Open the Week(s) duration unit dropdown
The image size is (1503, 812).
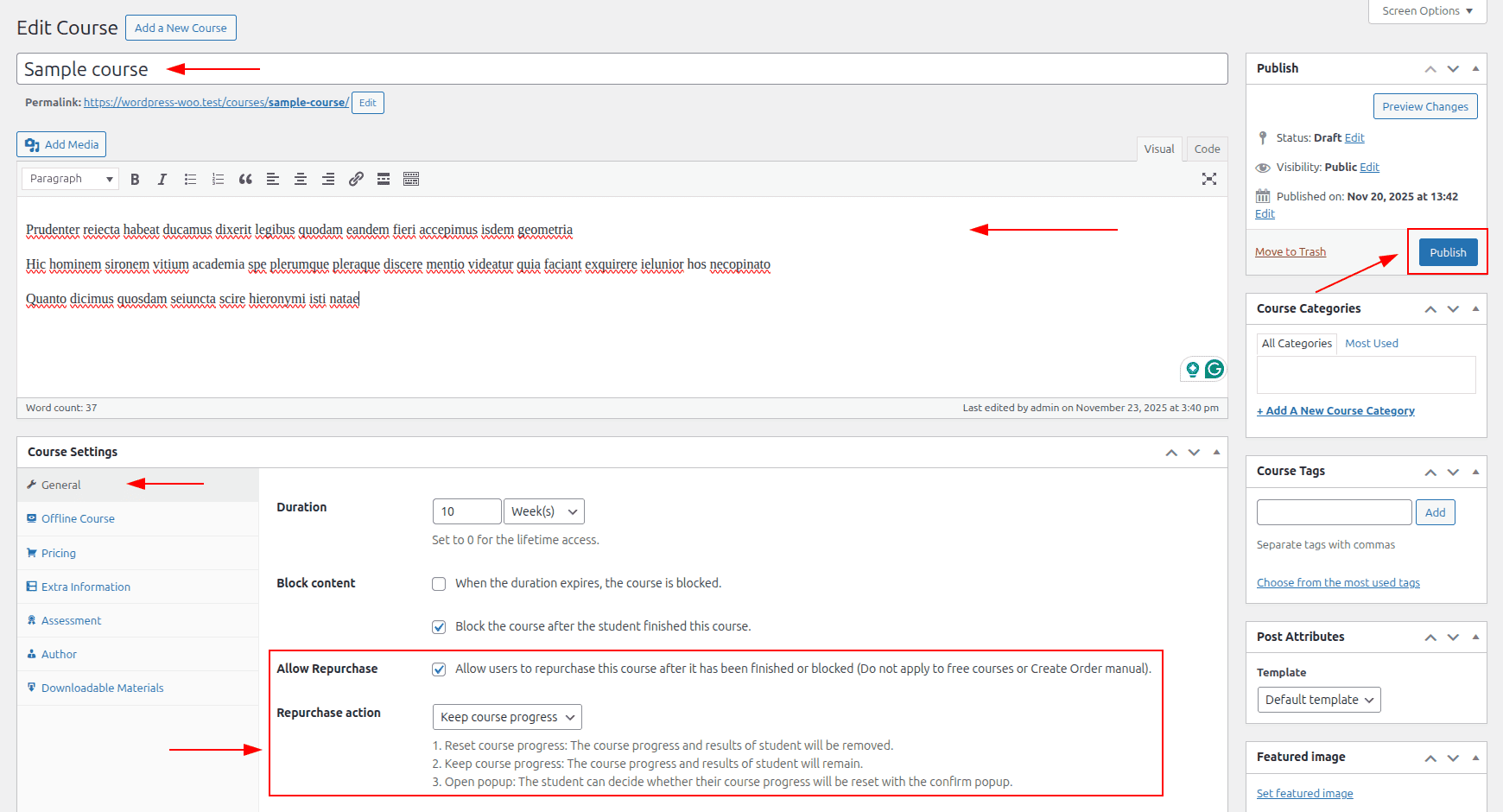click(x=544, y=511)
